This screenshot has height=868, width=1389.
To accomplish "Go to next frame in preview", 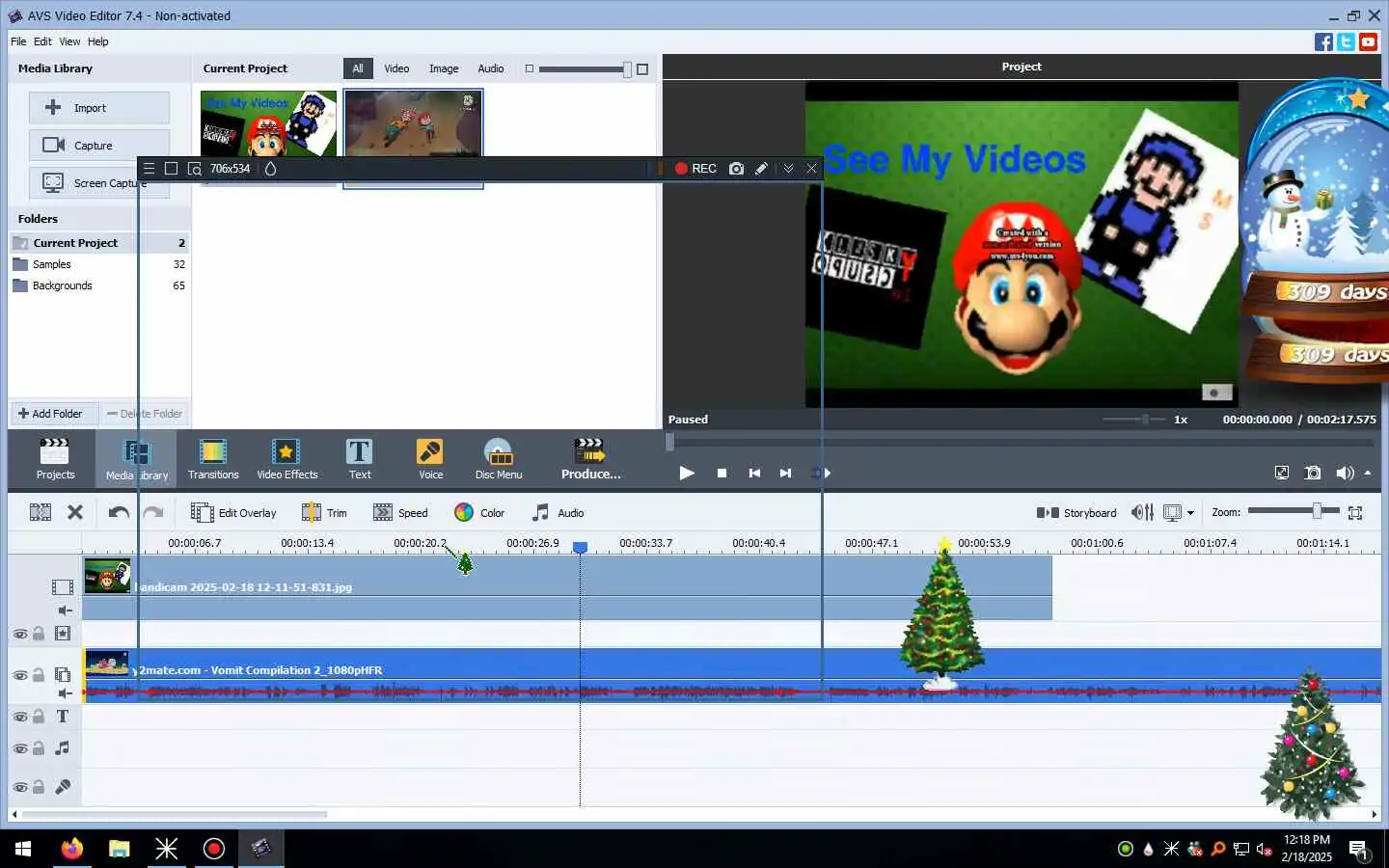I will [x=785, y=473].
